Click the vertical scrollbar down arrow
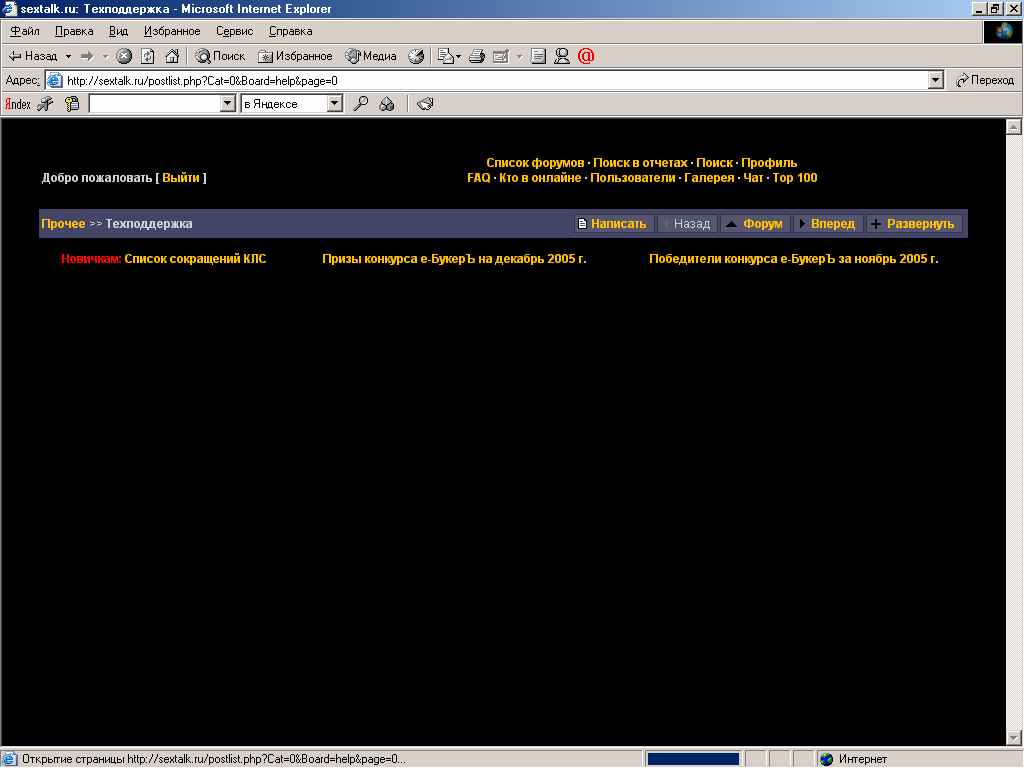Image resolution: width=1024 pixels, height=768 pixels. point(1013,738)
